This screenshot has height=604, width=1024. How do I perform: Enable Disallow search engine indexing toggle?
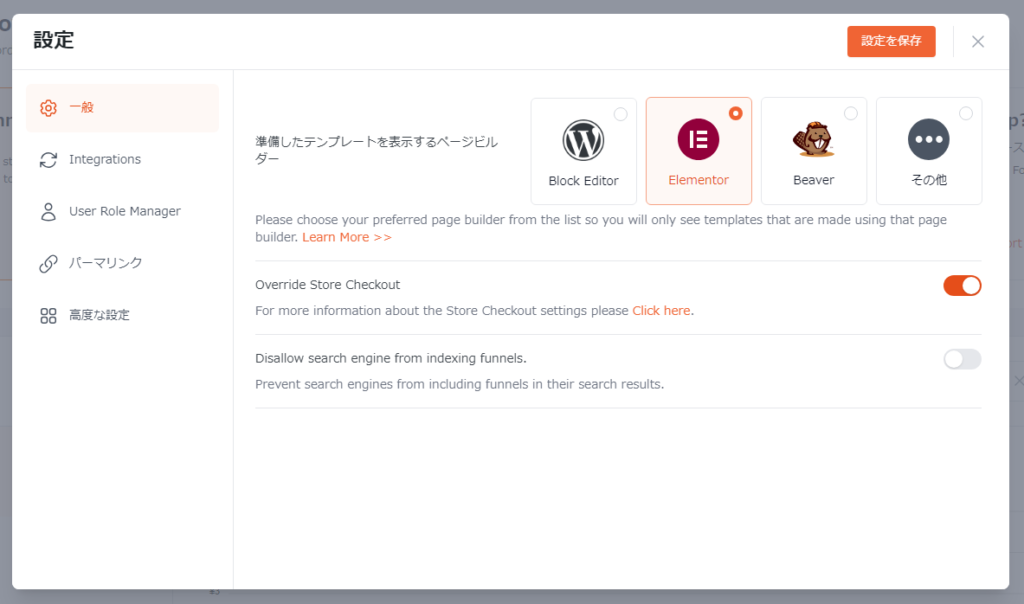962,359
